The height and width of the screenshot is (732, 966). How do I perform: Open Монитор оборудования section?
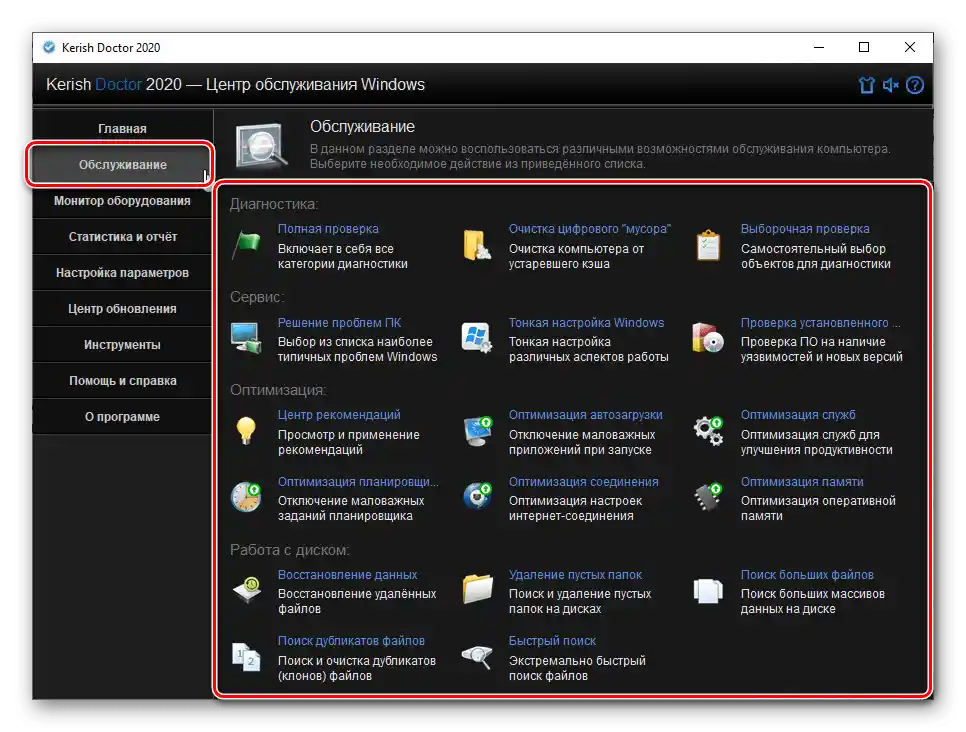tap(122, 201)
